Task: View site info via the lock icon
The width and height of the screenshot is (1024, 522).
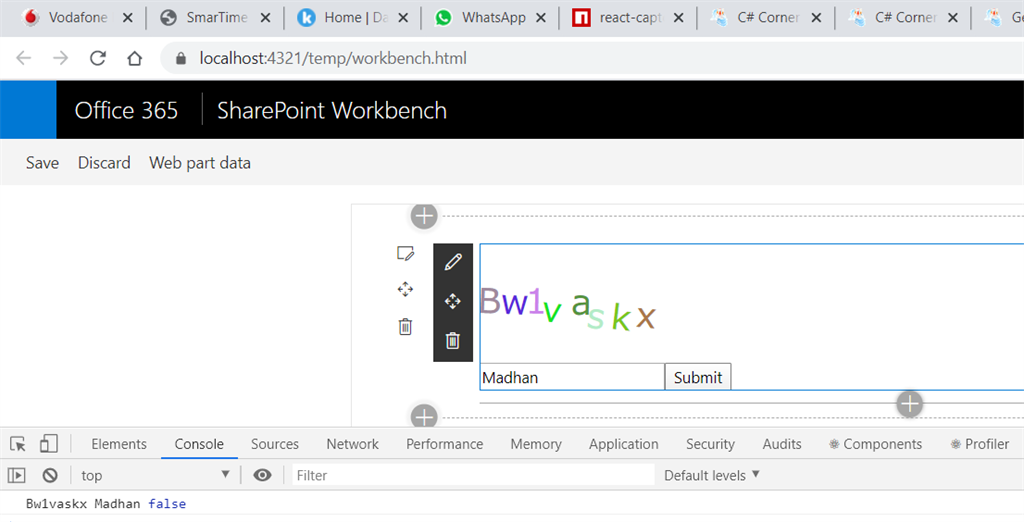Action: (x=181, y=58)
